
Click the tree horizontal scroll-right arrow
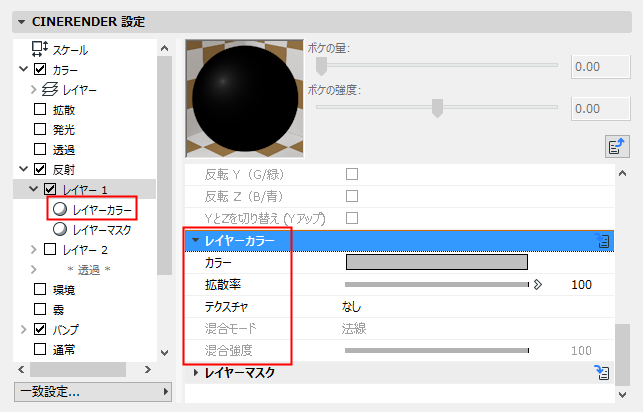click(148, 369)
